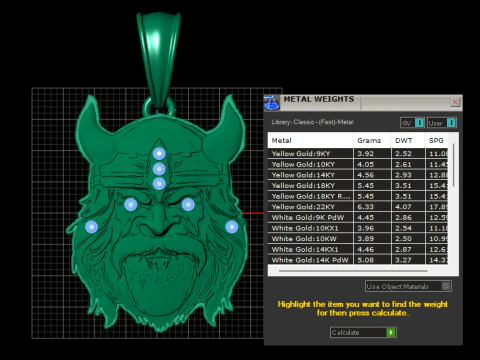Click the 2.50 DWT cell
Image resolution: width=480 pixels, height=360 pixels.
click(408, 239)
